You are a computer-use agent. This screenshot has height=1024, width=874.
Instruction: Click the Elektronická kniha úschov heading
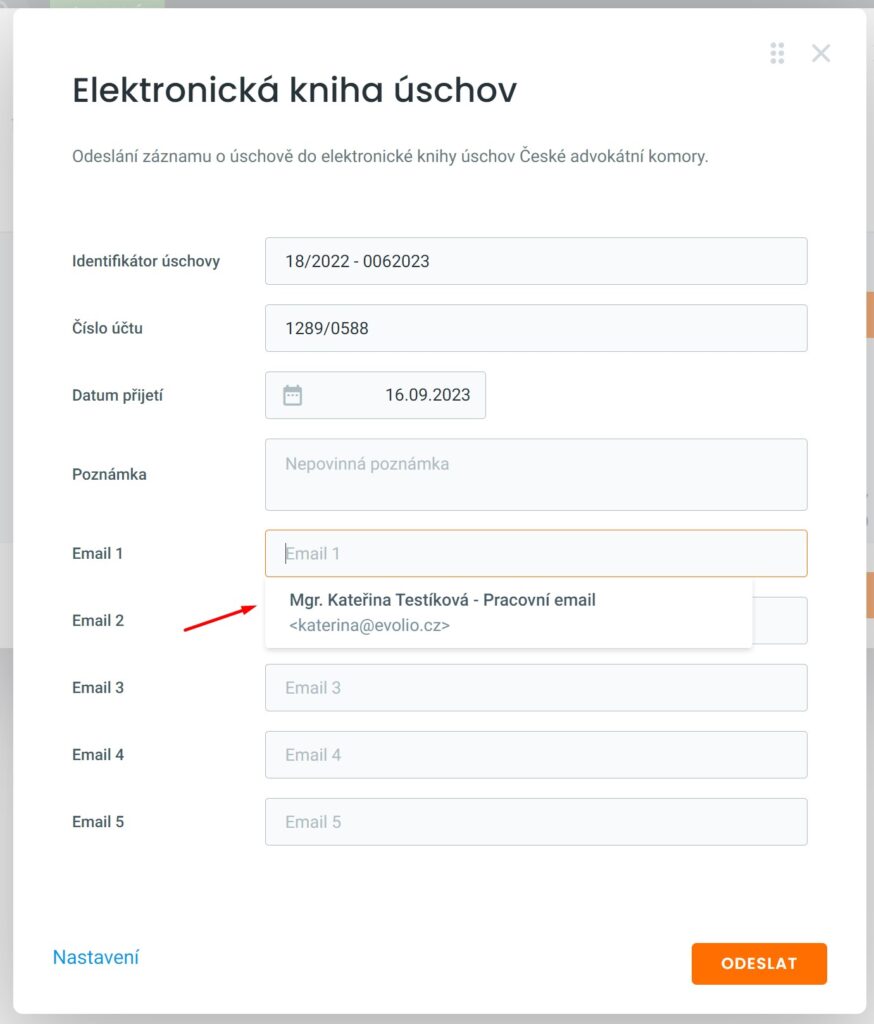(x=294, y=91)
